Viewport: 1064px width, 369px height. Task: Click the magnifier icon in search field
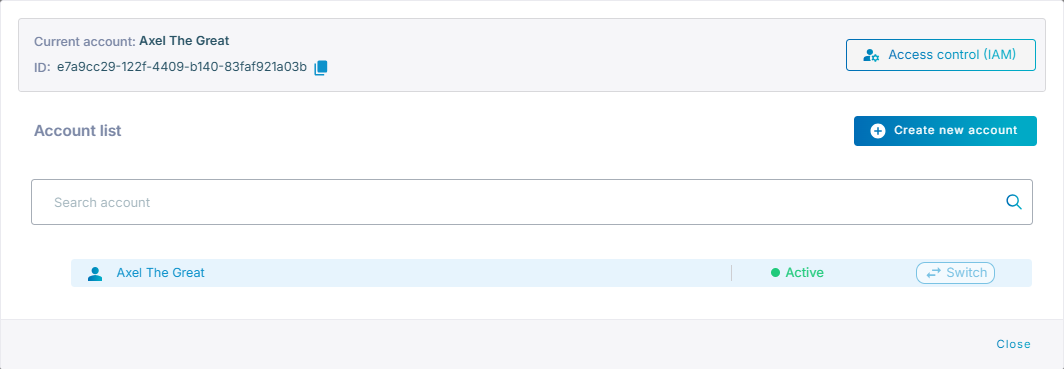coord(1014,201)
